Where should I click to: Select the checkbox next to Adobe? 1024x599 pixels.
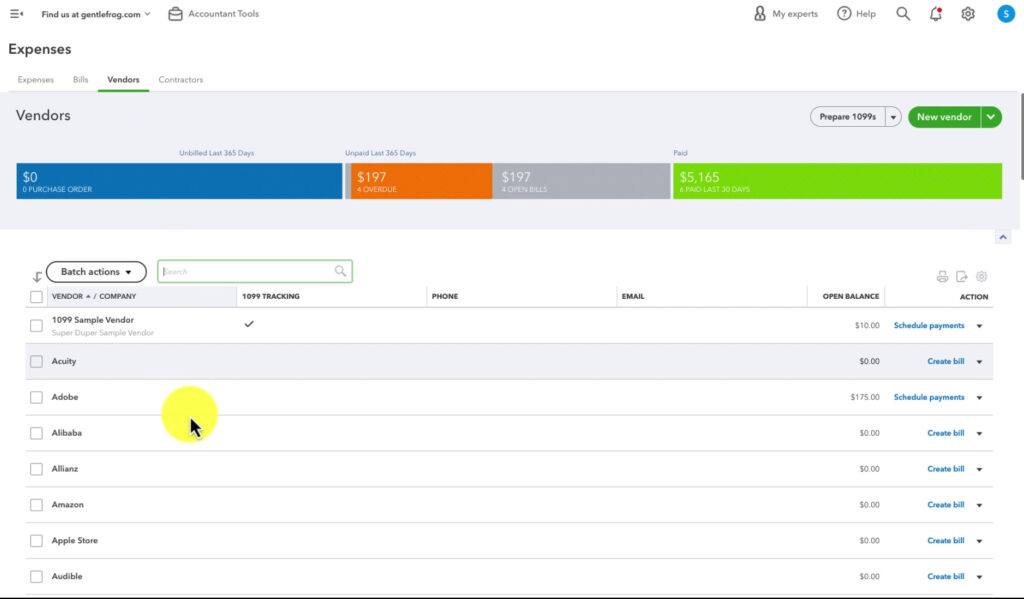pos(36,397)
